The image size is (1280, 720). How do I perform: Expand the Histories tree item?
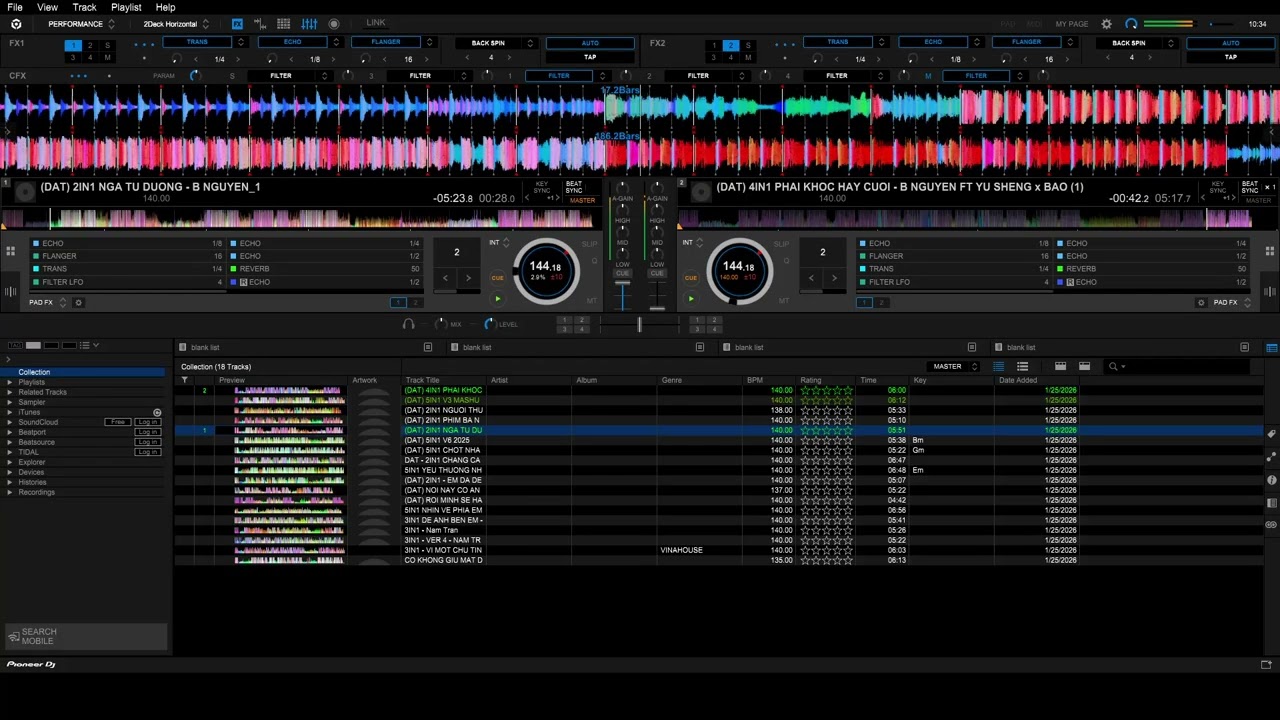click(10, 482)
